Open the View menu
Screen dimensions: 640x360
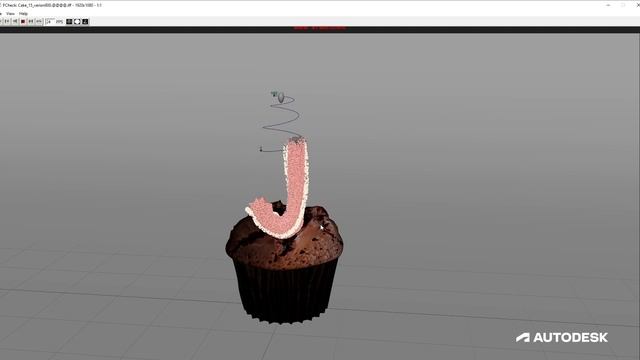pos(10,13)
